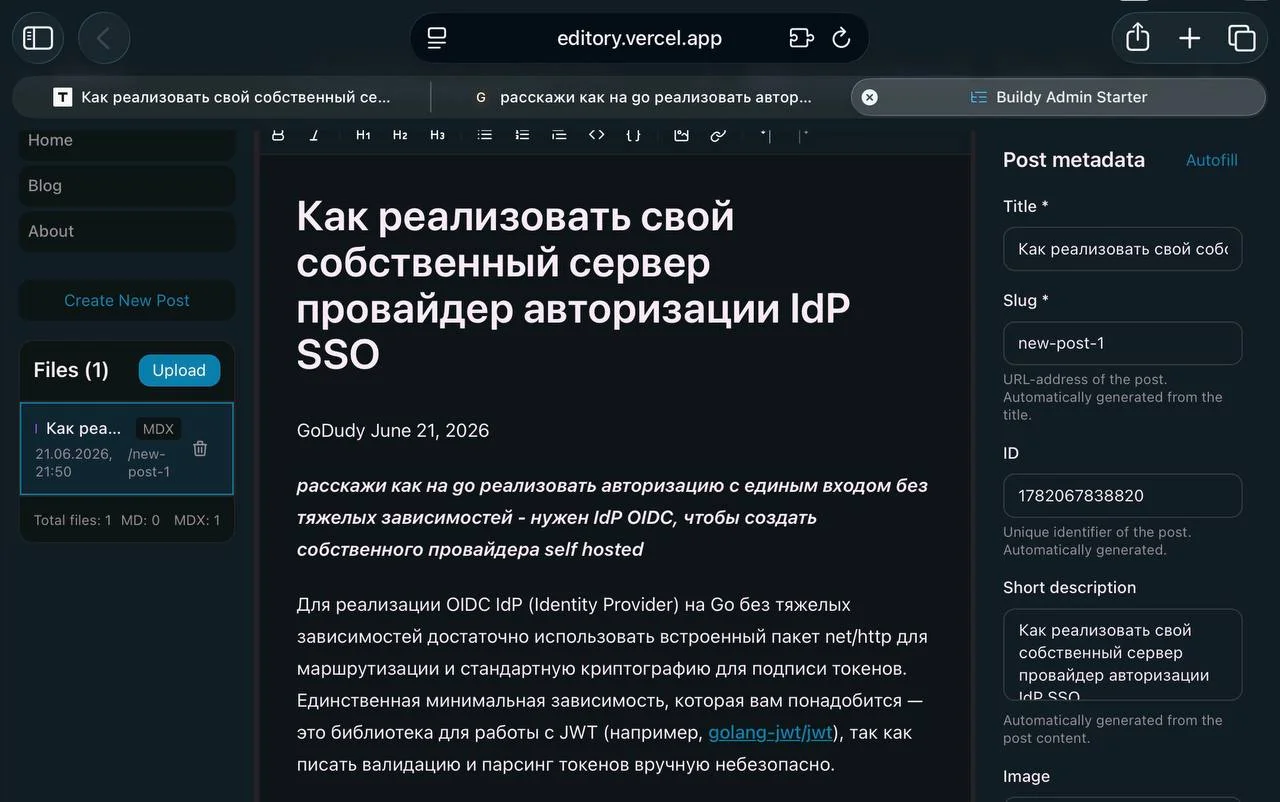Focus the Slug input field
Image resolution: width=1280 pixels, height=802 pixels.
(1122, 343)
